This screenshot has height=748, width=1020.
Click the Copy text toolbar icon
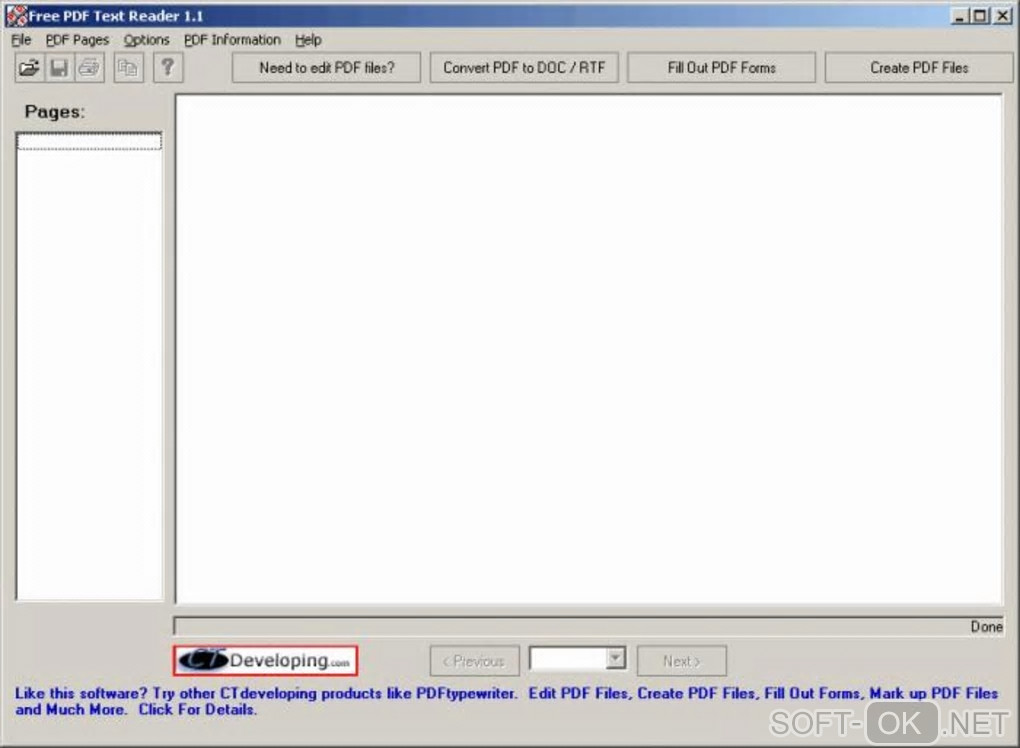(128, 68)
